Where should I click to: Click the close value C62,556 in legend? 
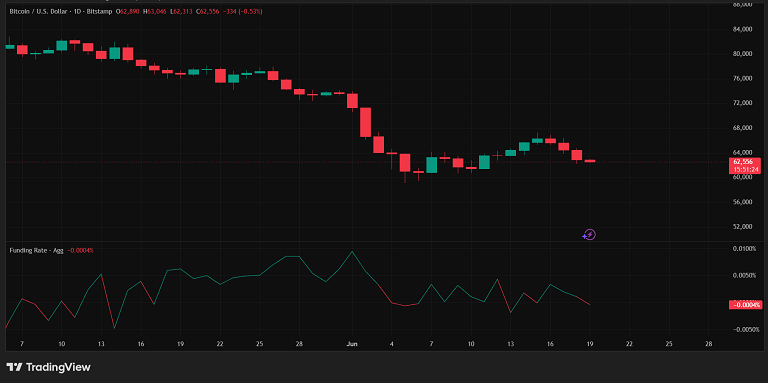coord(208,11)
